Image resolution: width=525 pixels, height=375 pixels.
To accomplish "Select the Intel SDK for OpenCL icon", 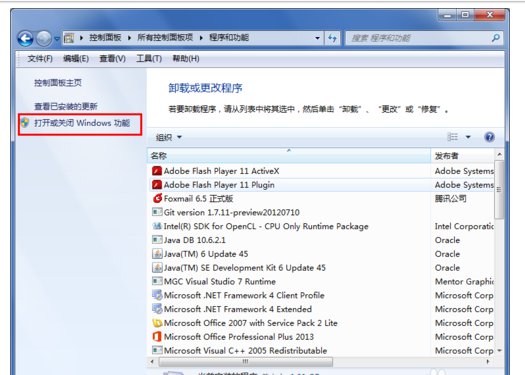I will [x=157, y=226].
